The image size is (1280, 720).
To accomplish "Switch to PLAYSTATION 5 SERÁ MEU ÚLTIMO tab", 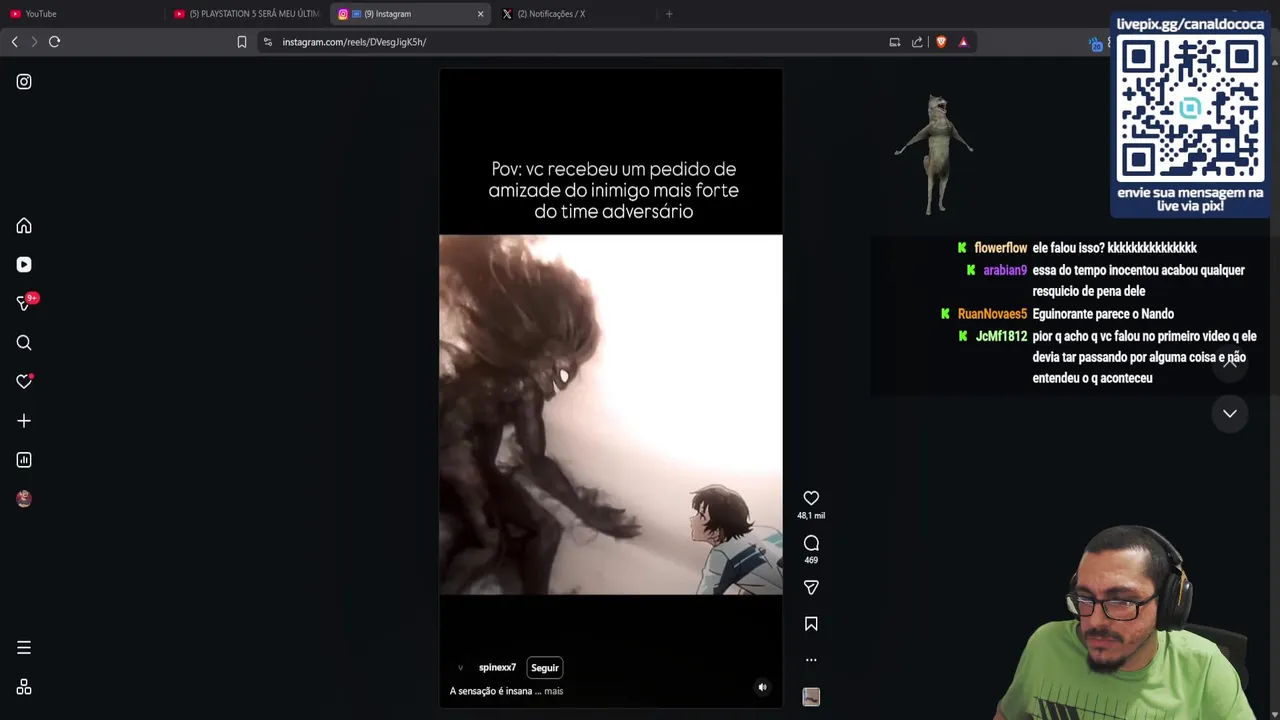I will click(x=246, y=14).
